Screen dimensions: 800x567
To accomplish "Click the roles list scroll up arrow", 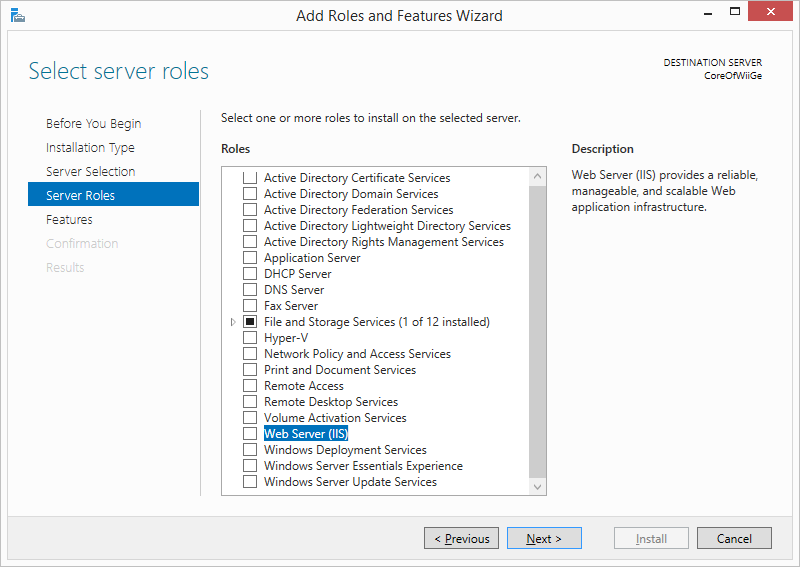I will point(537,177).
